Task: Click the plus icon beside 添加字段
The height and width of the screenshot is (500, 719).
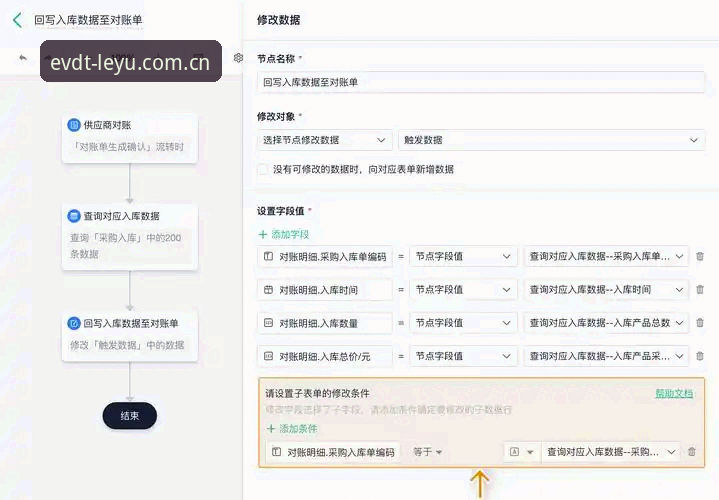Action: coord(263,234)
